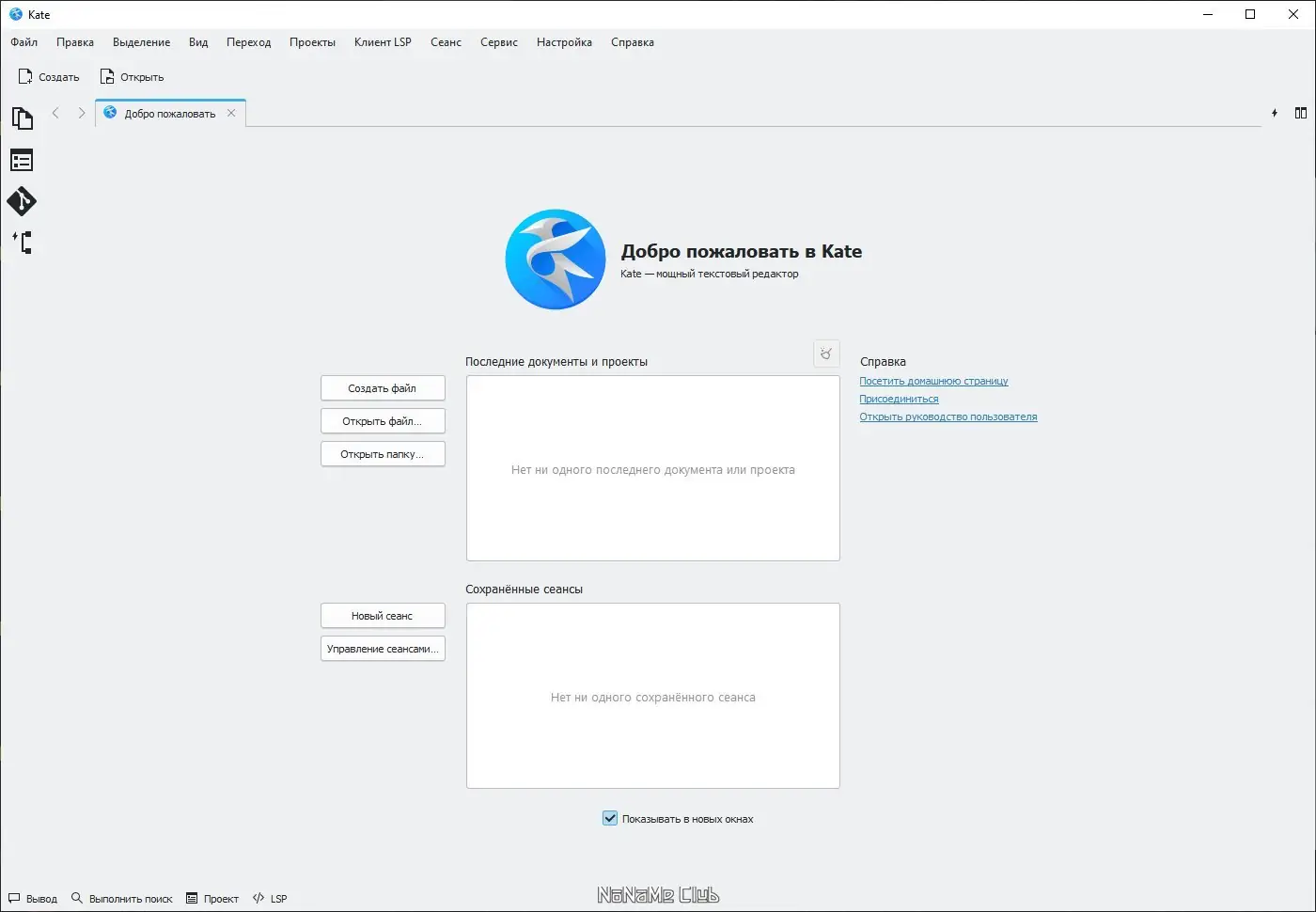Click Открыть in the toolbar
Image resolution: width=1316 pixels, height=912 pixels.
coord(133,77)
